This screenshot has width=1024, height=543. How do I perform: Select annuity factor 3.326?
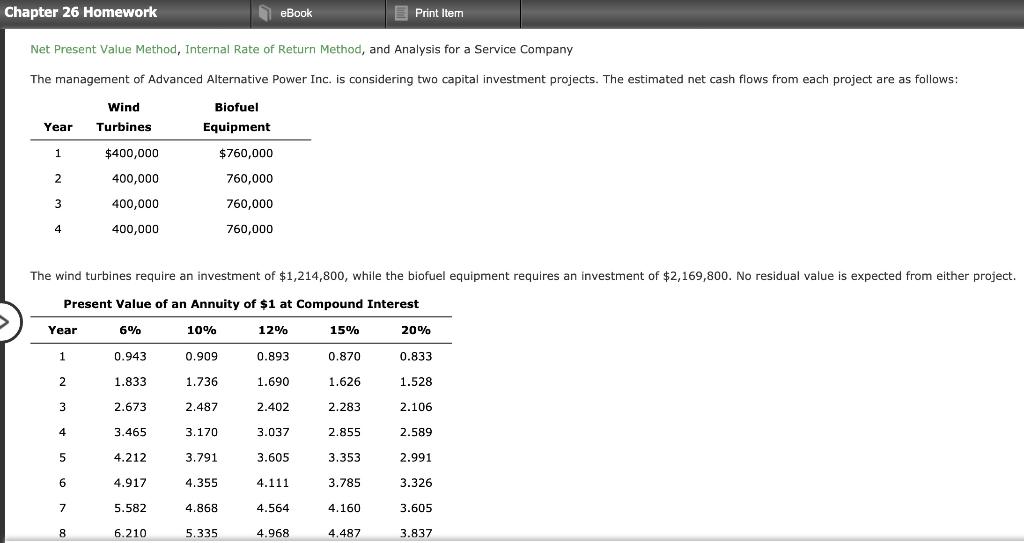pyautogui.click(x=415, y=484)
